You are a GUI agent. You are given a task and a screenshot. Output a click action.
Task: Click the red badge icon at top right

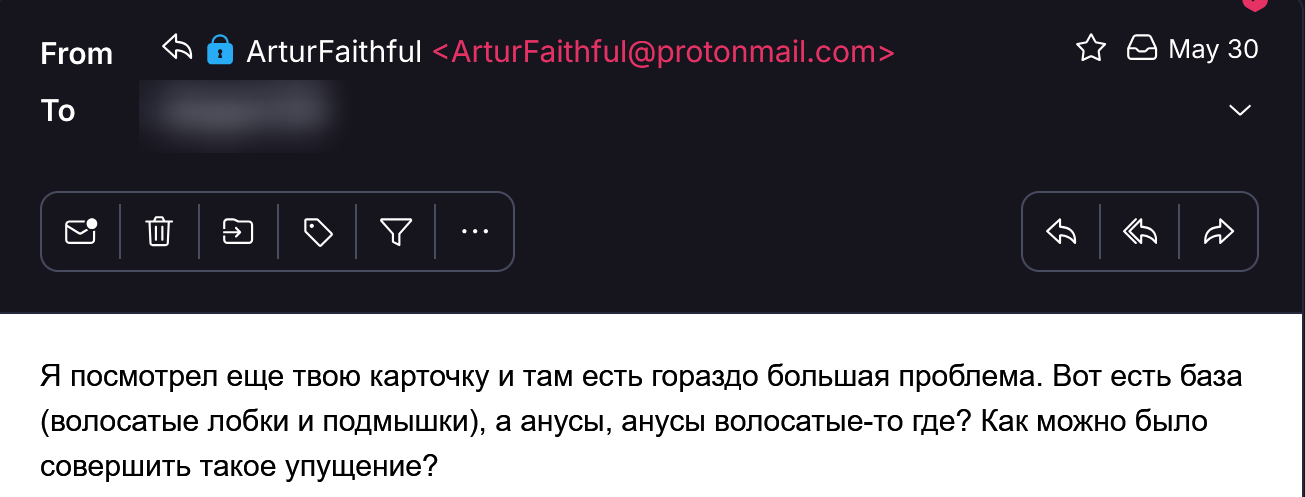1255,4
